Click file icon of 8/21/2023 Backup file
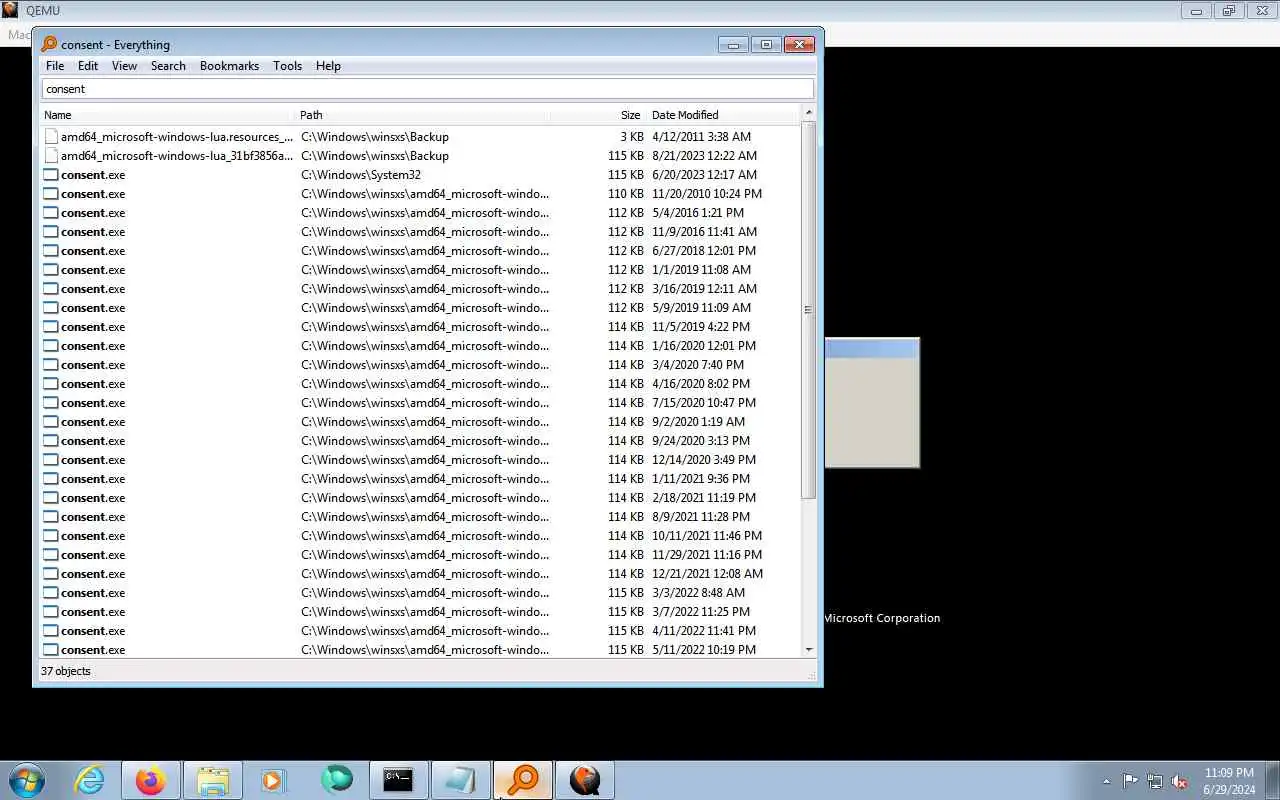The height and width of the screenshot is (800, 1280). click(x=51, y=155)
